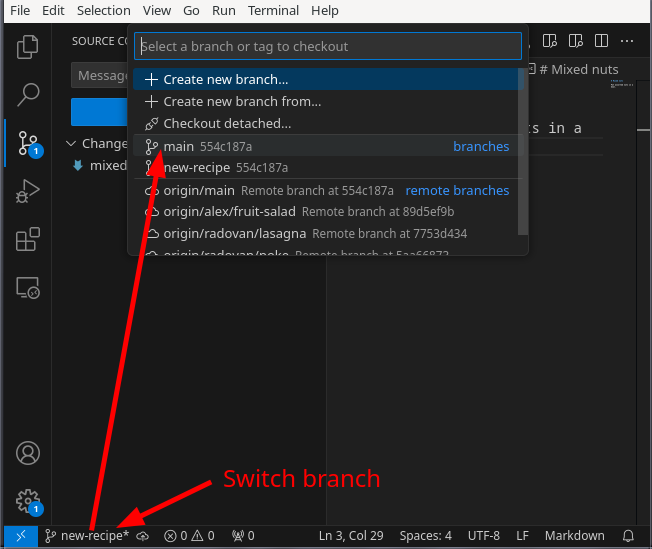Click the blue Commit button

[99, 111]
